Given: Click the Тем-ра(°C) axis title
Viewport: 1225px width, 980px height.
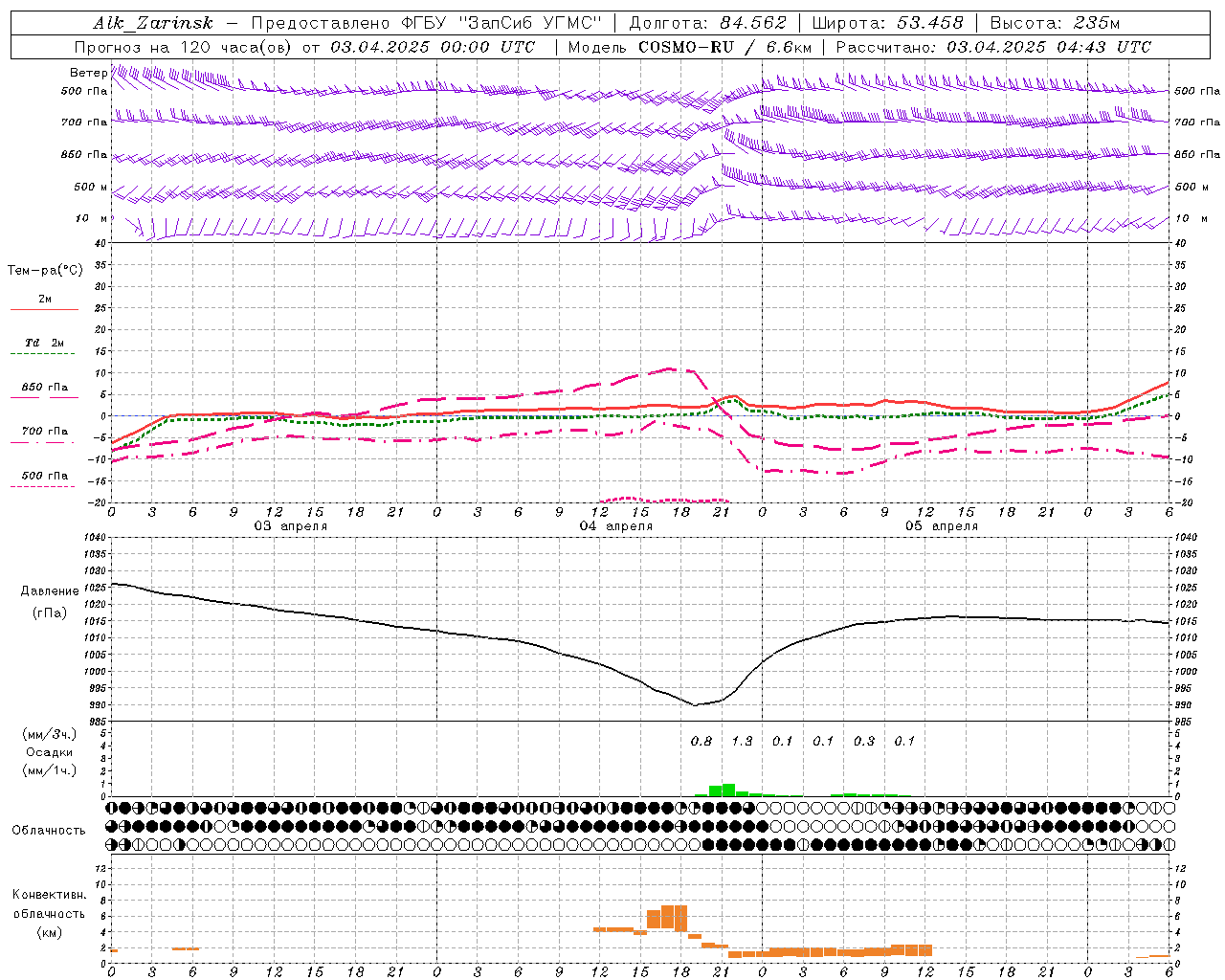Looking at the screenshot, I should [x=45, y=271].
